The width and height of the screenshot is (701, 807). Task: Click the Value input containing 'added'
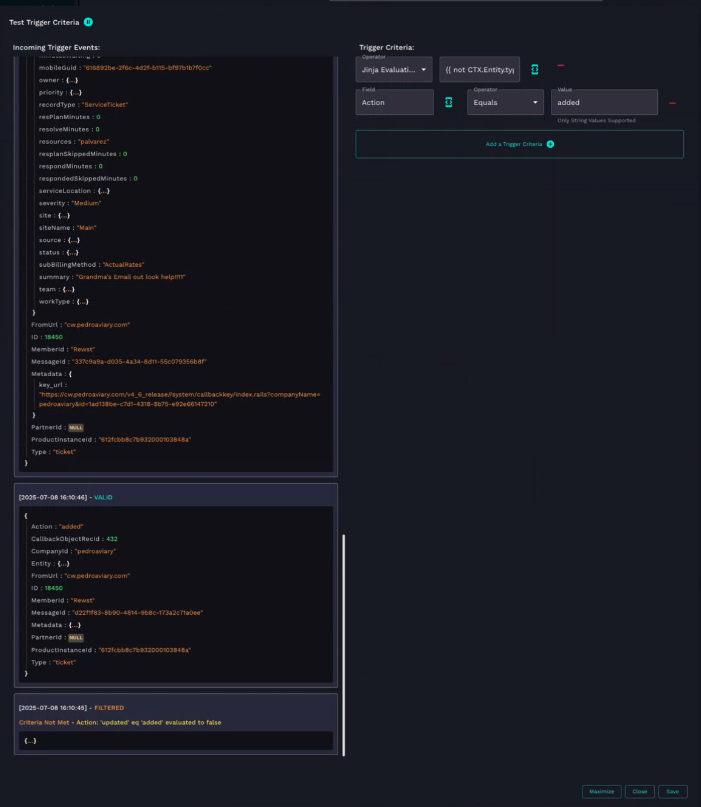[603, 102]
